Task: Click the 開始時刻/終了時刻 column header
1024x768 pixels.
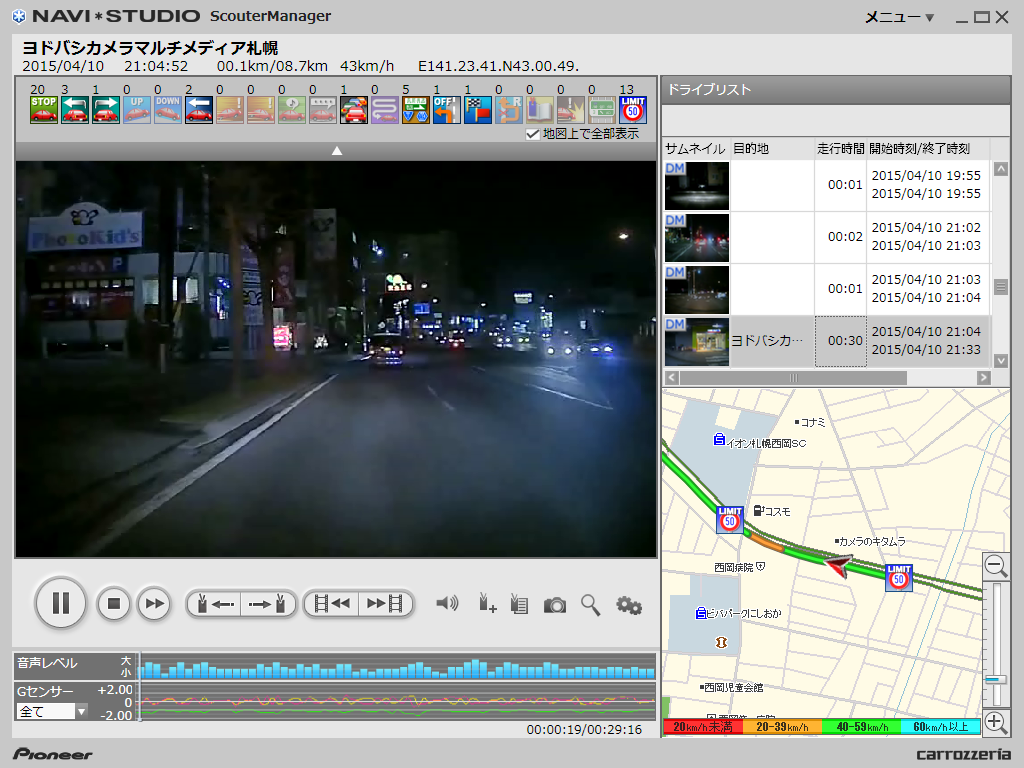Action: [x=919, y=148]
